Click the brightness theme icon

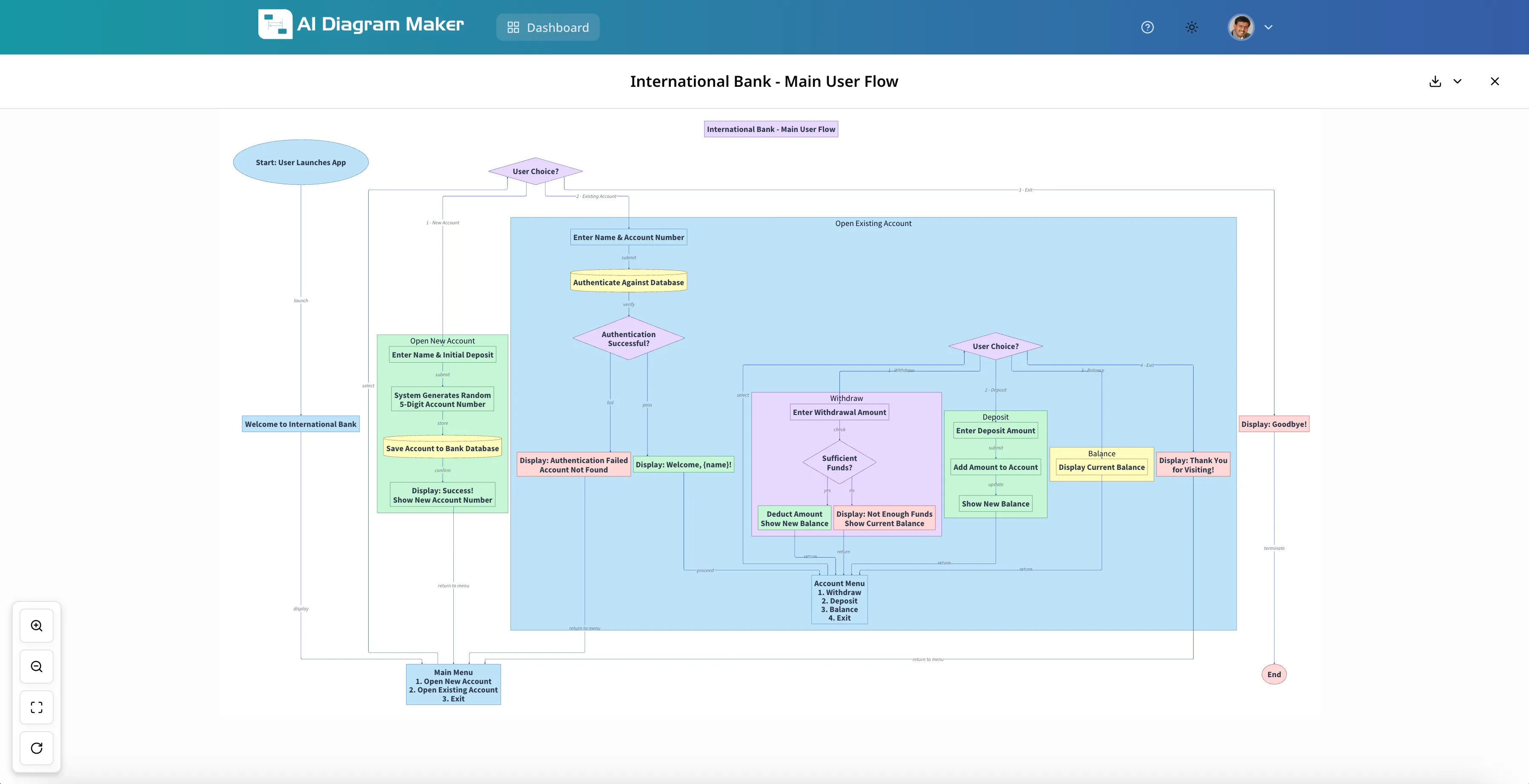click(1191, 27)
